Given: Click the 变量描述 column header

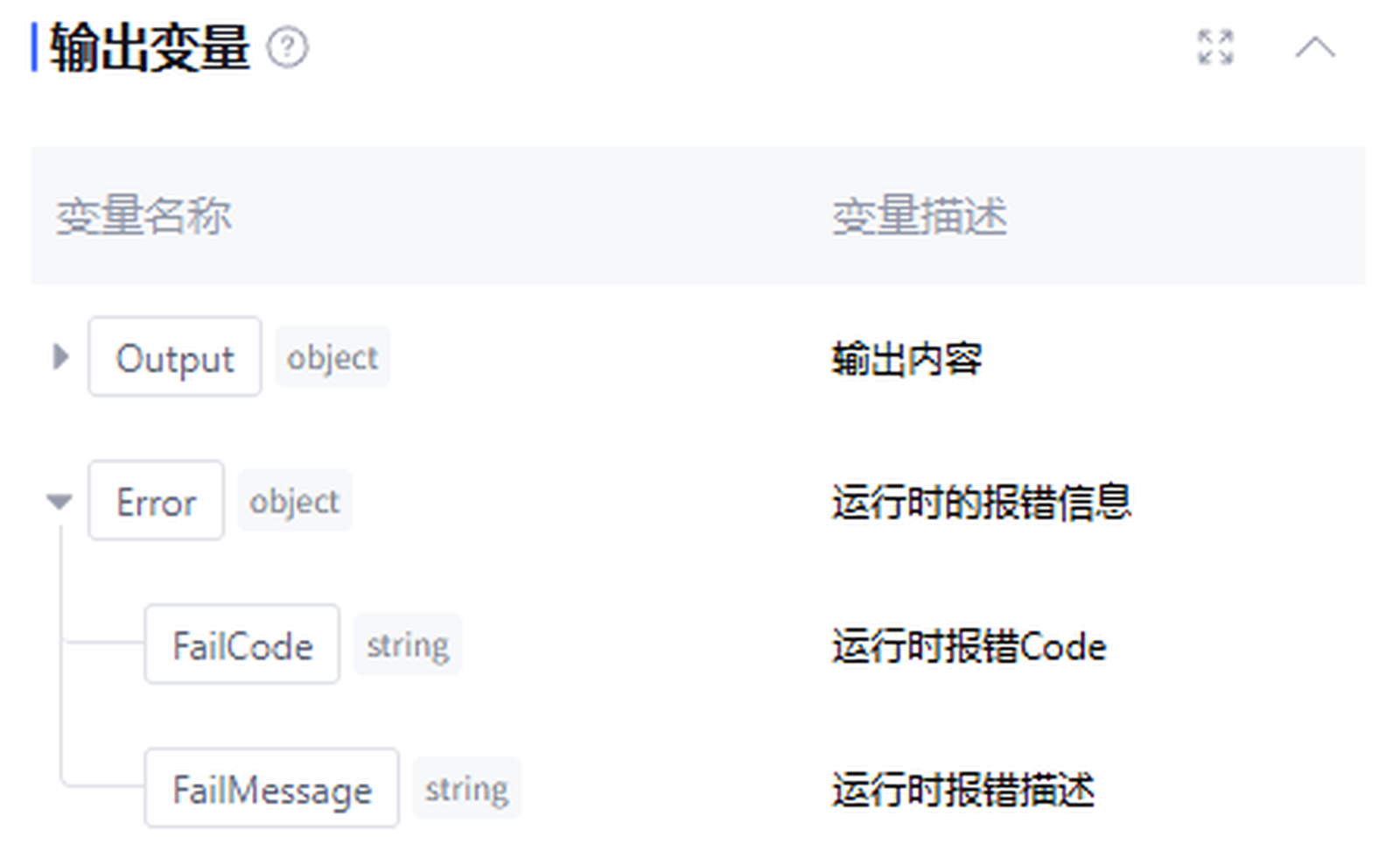Looking at the screenshot, I should tap(920, 215).
